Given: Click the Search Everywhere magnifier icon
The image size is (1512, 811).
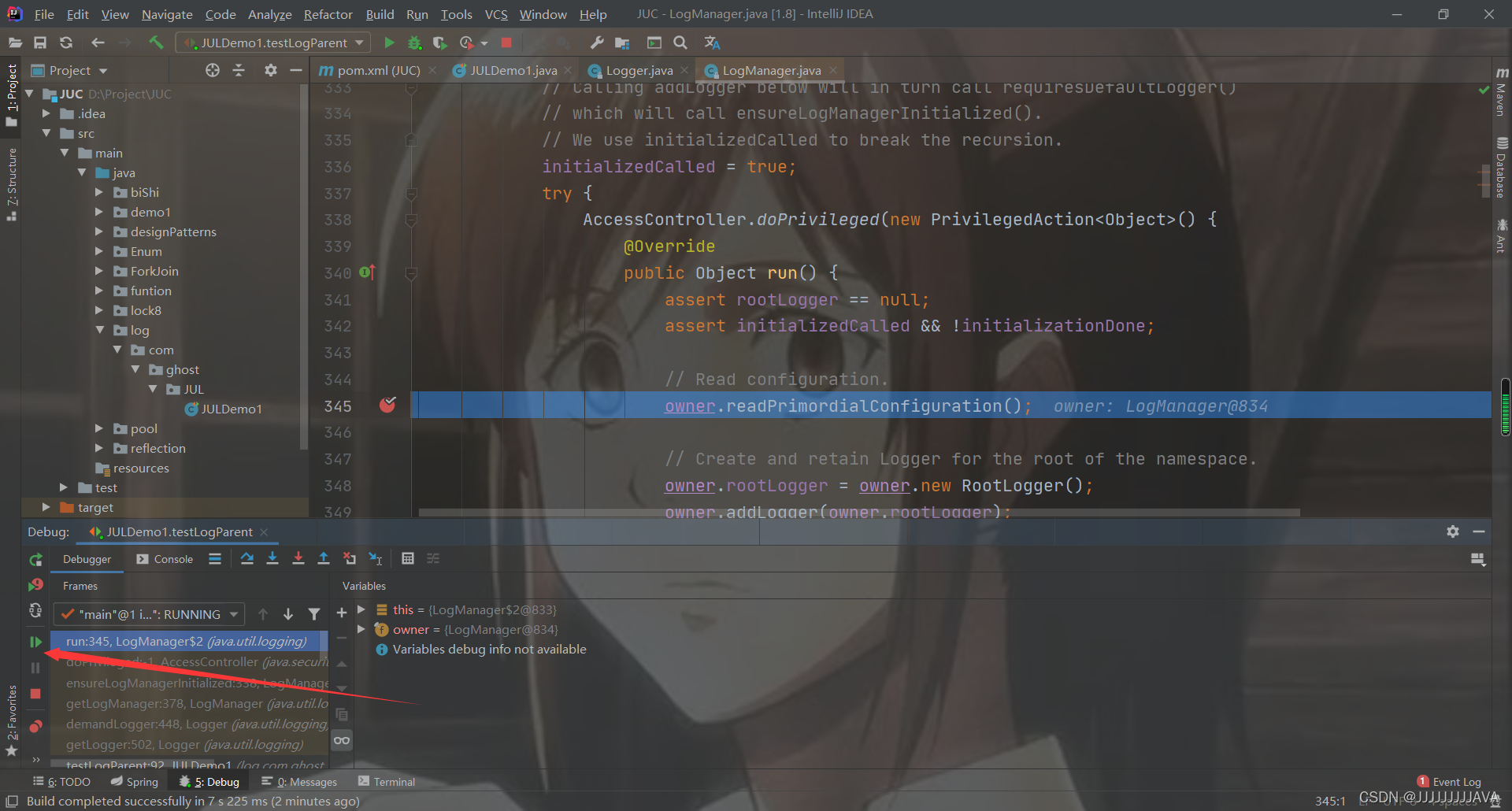Looking at the screenshot, I should point(680,43).
